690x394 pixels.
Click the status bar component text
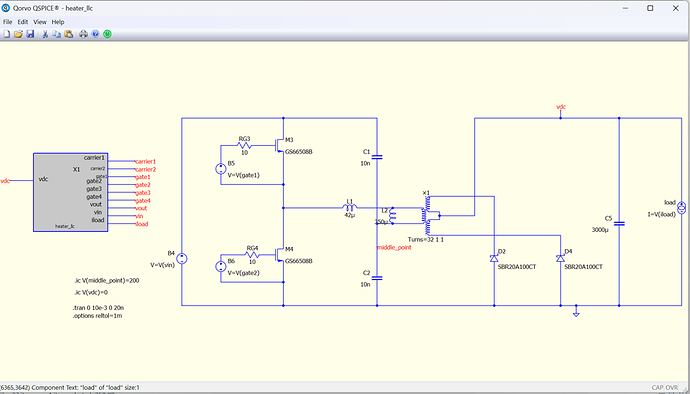[70, 387]
